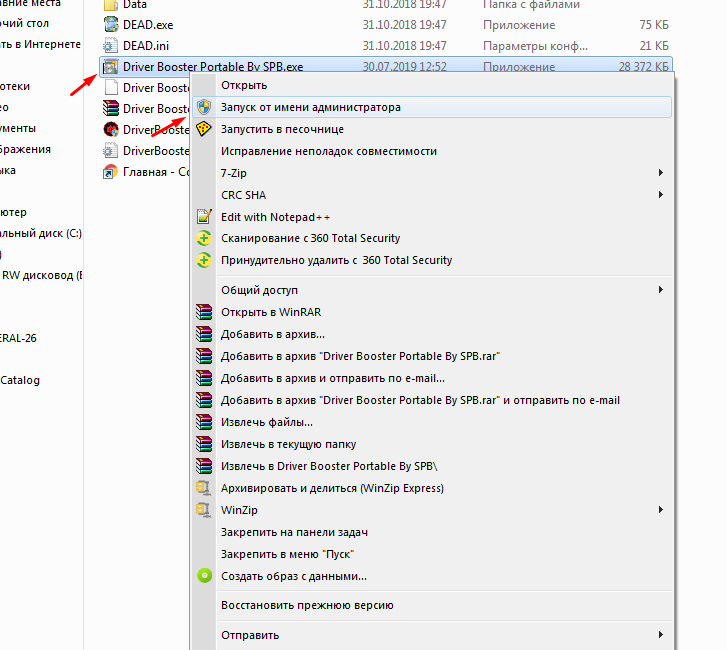Select Добавить в архив... entry
This screenshot has height=650, width=727.
pyautogui.click(x=432, y=334)
